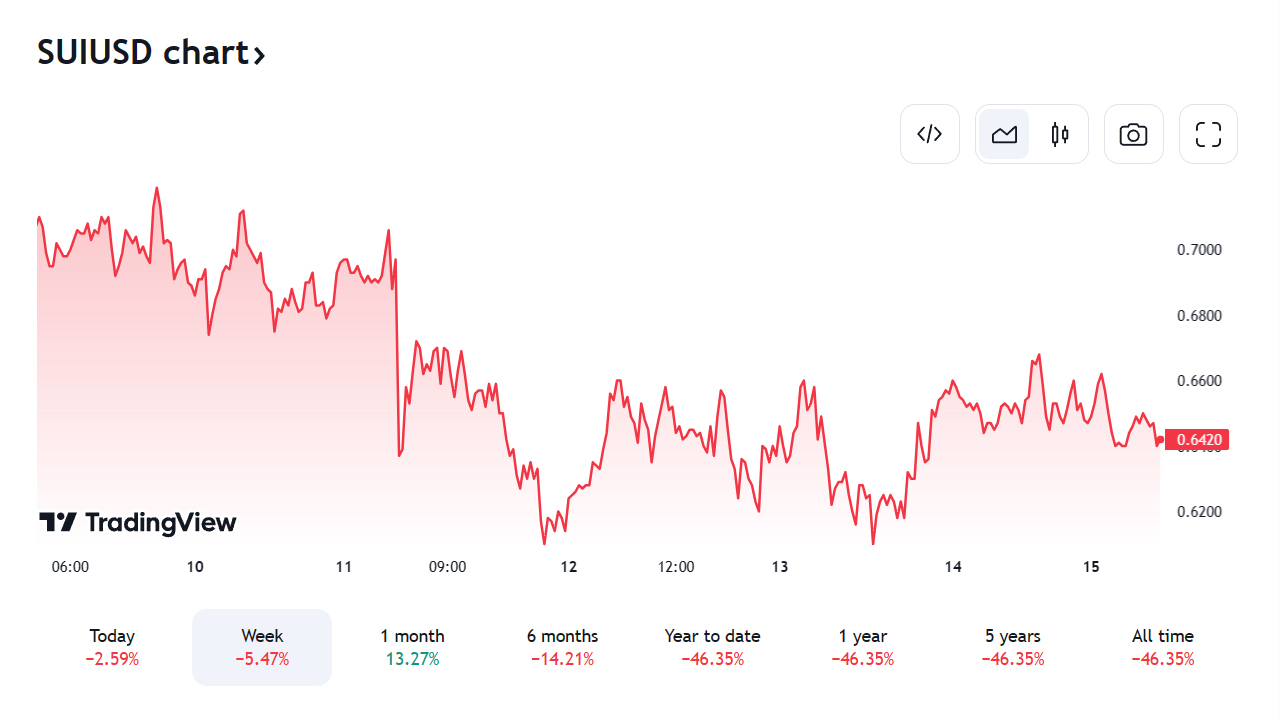
Task: Show the 5 years range
Action: 1012,647
